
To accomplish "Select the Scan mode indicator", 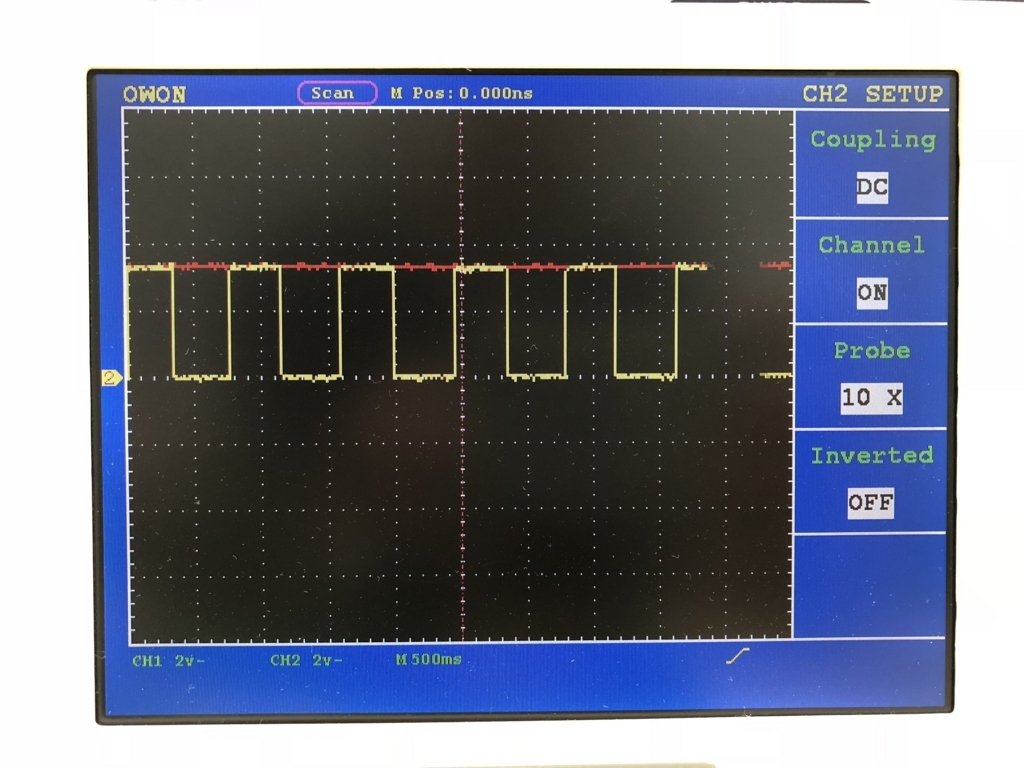I will coord(337,93).
